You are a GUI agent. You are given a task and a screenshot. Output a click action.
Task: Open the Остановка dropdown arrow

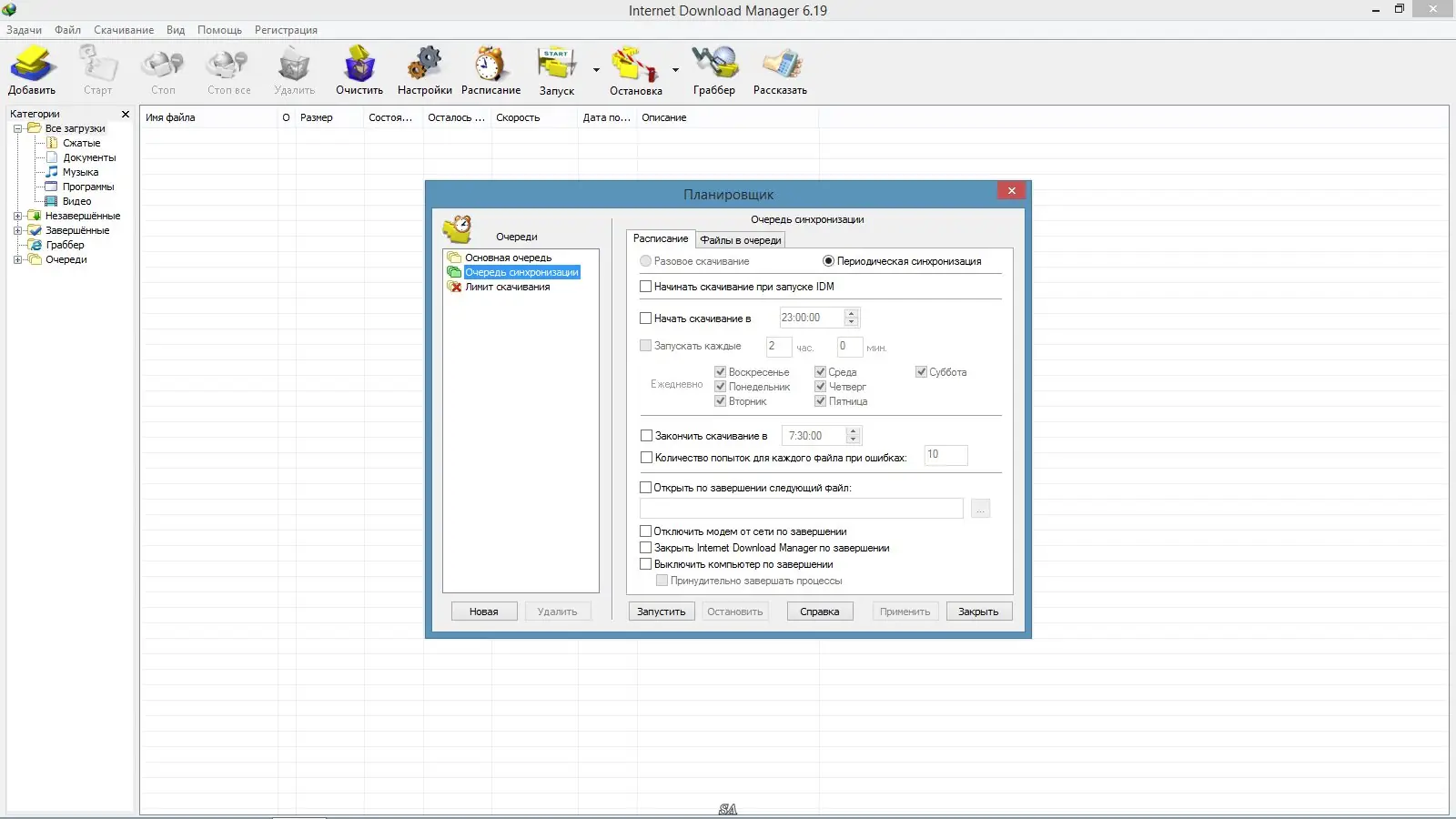coord(675,70)
